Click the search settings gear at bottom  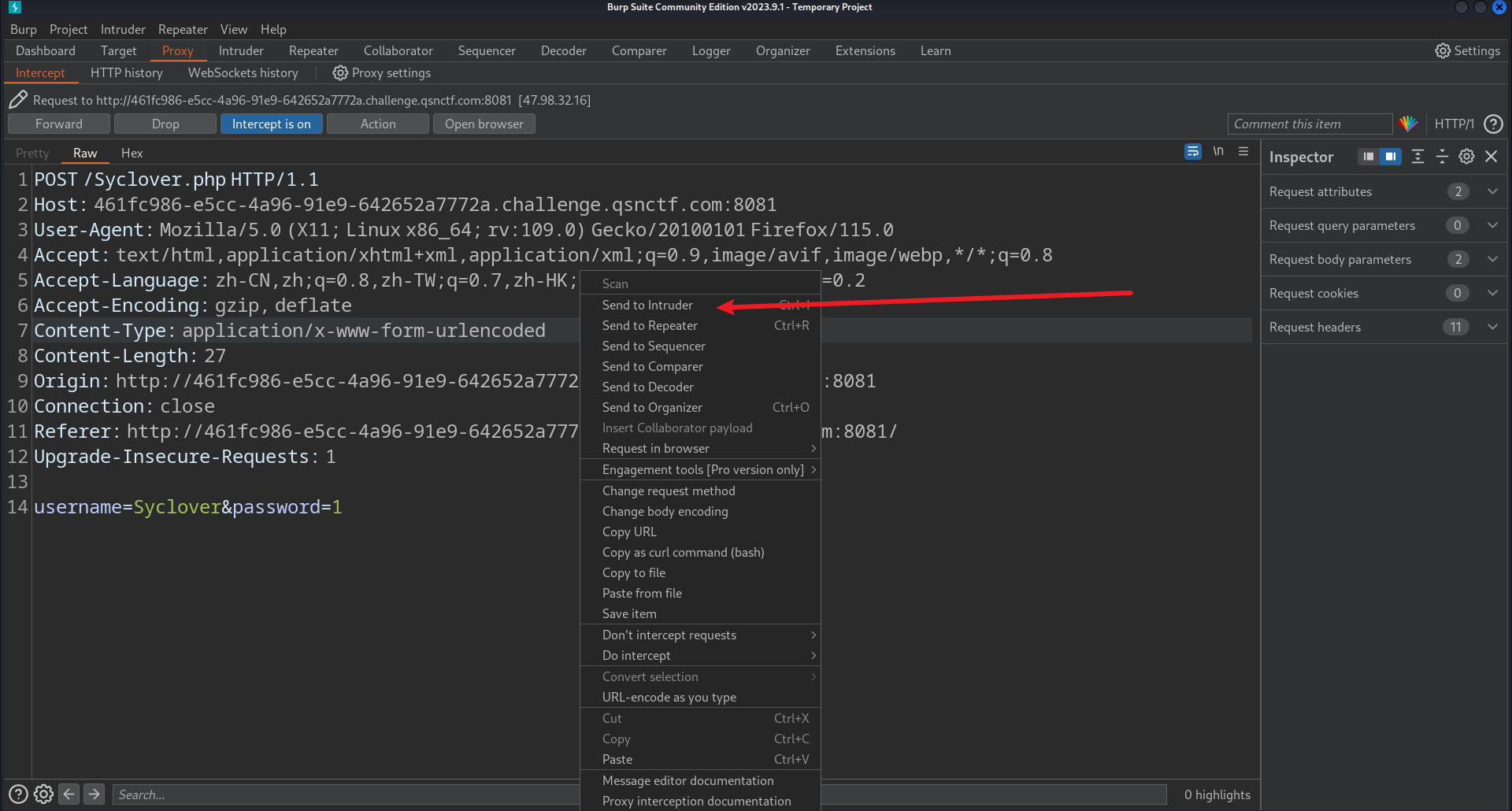coord(44,794)
